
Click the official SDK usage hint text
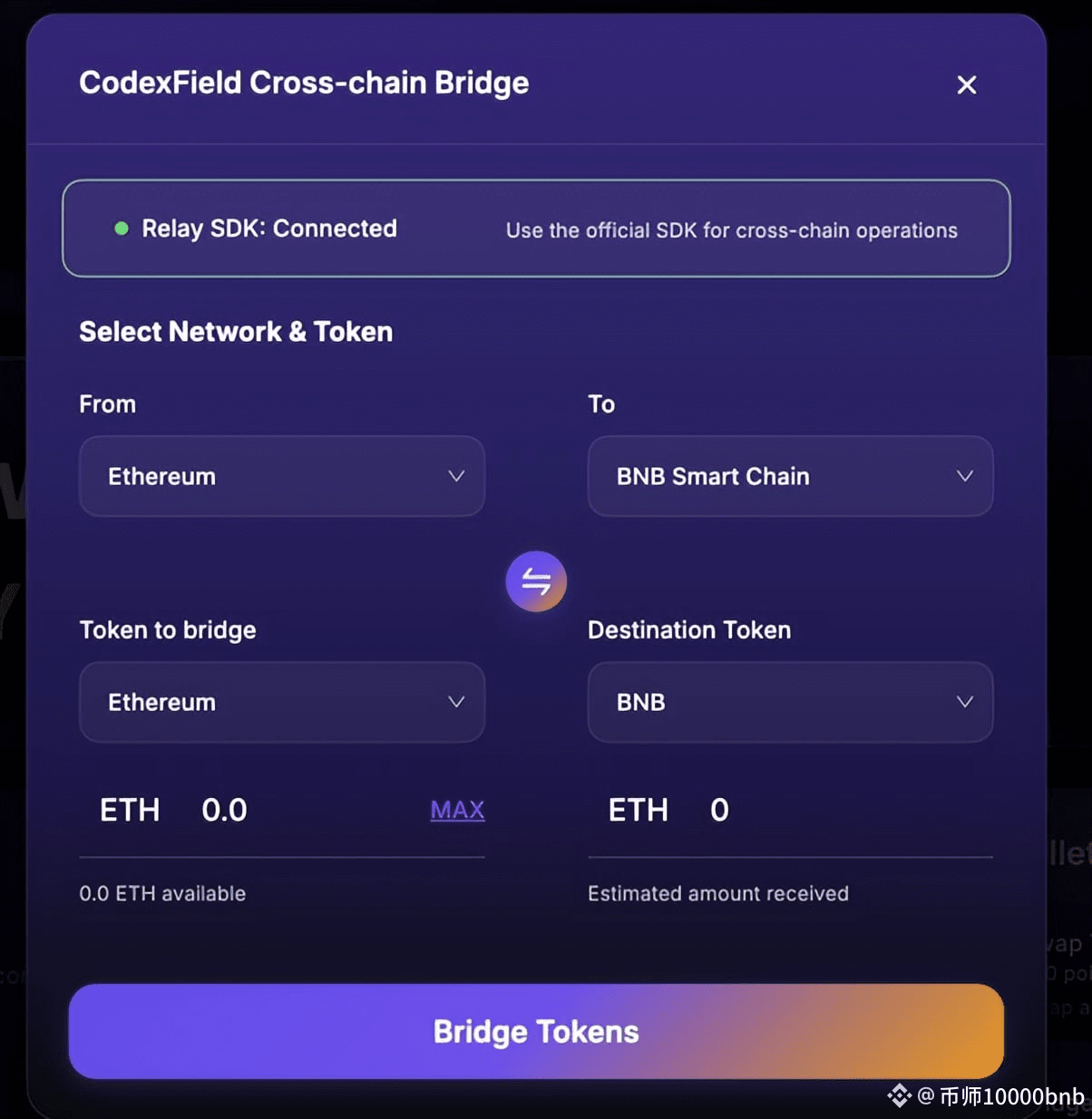click(x=731, y=230)
